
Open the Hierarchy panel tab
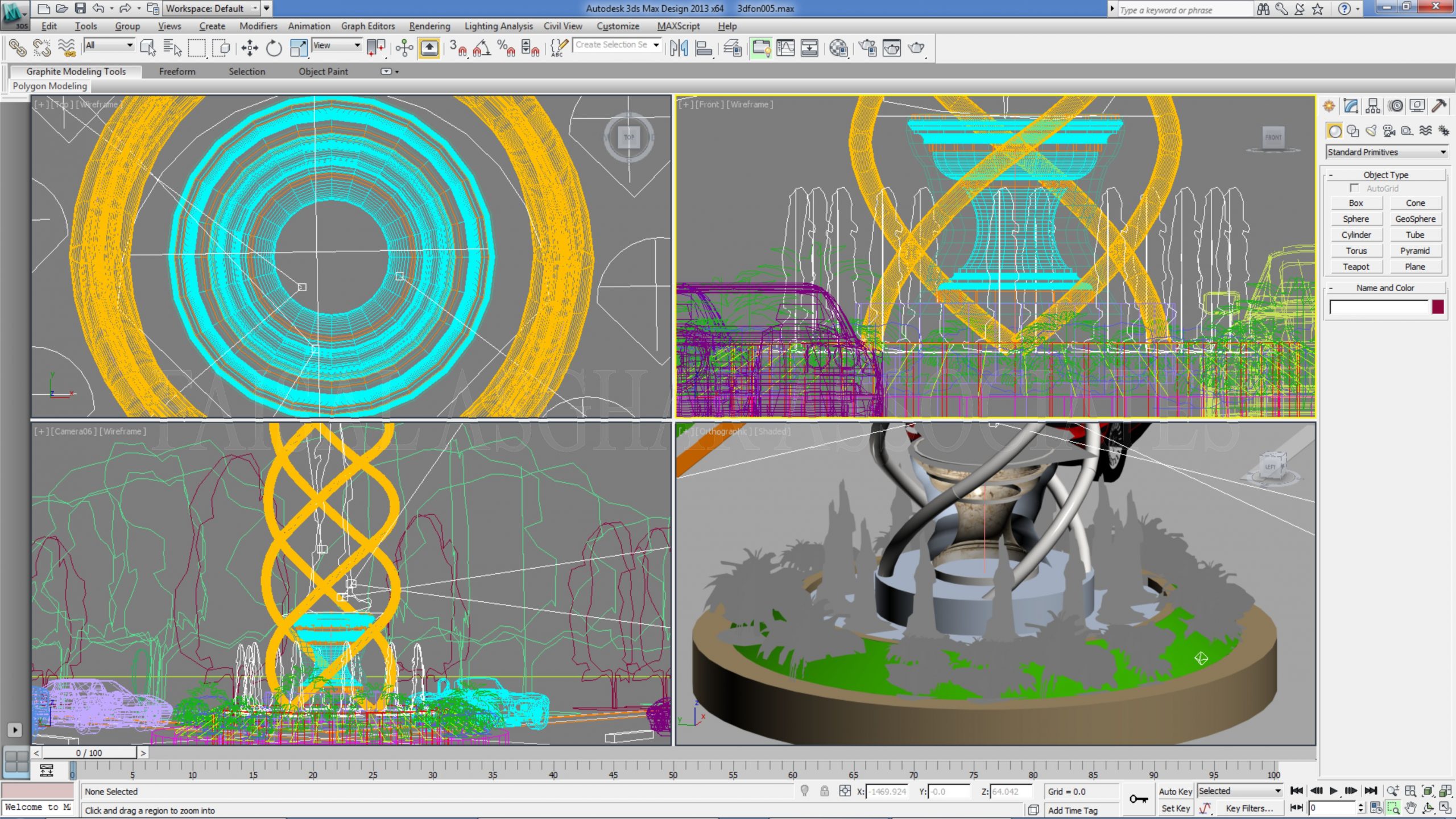click(1373, 106)
